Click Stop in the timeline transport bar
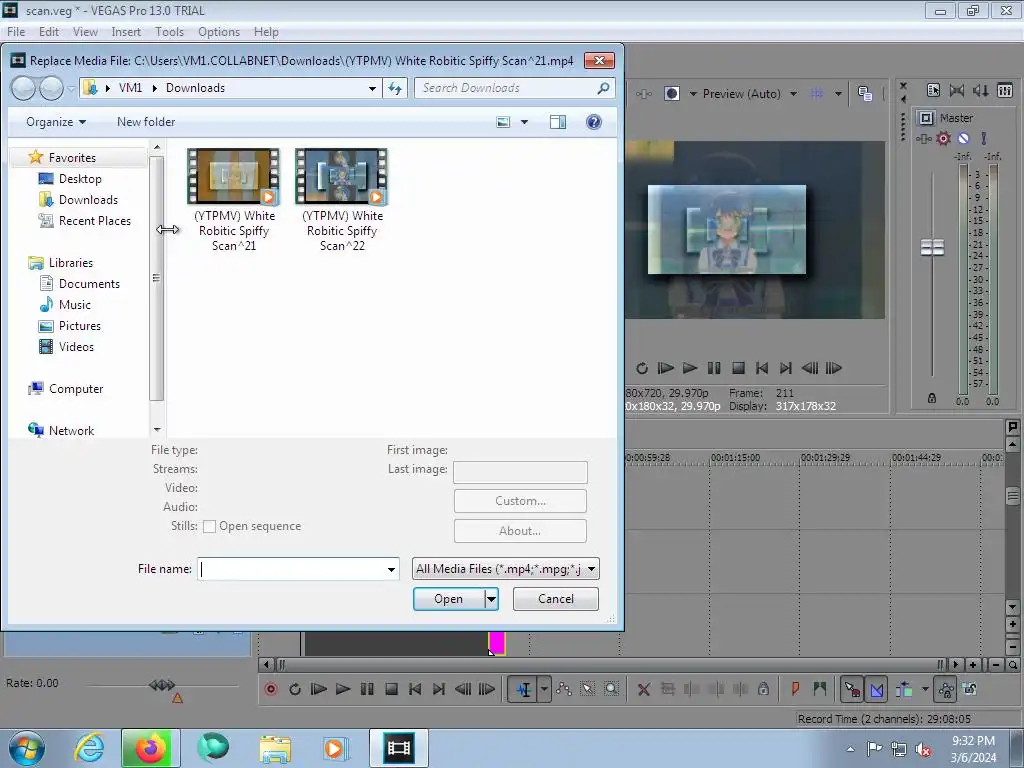 click(x=391, y=689)
